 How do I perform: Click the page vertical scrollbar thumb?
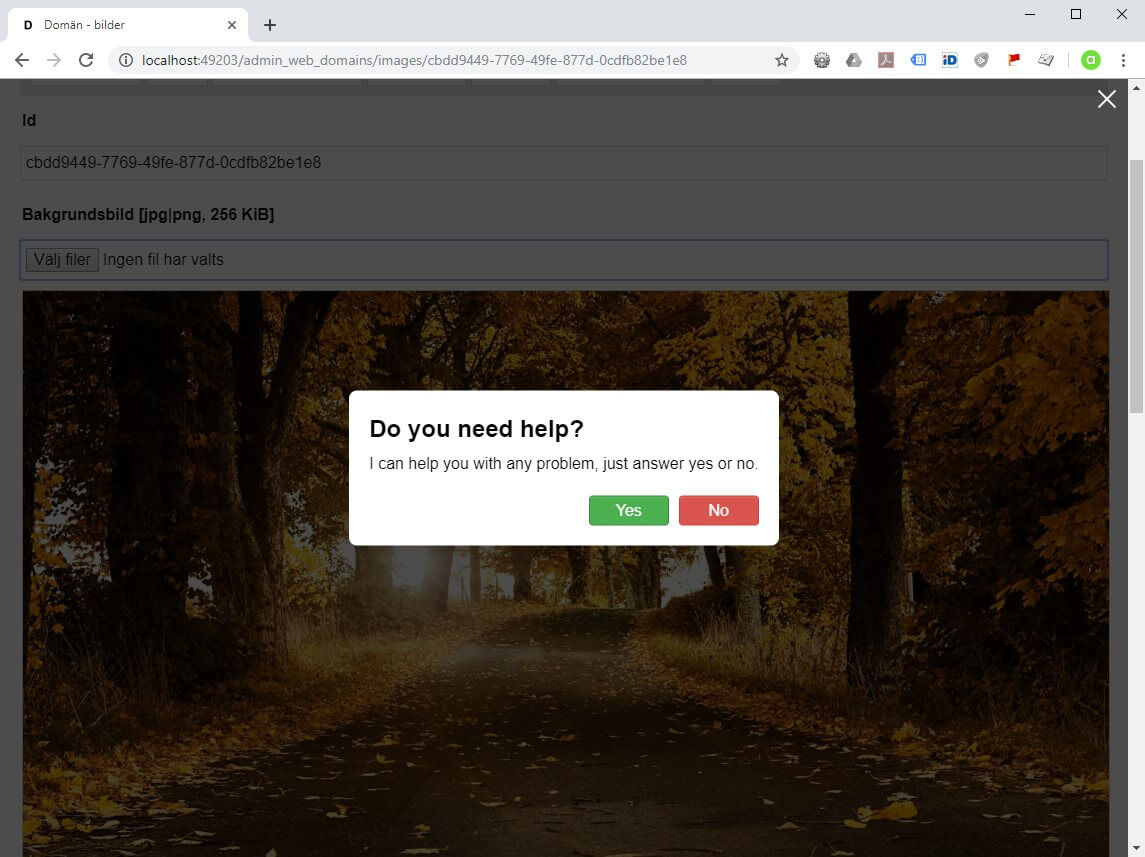point(1136,286)
